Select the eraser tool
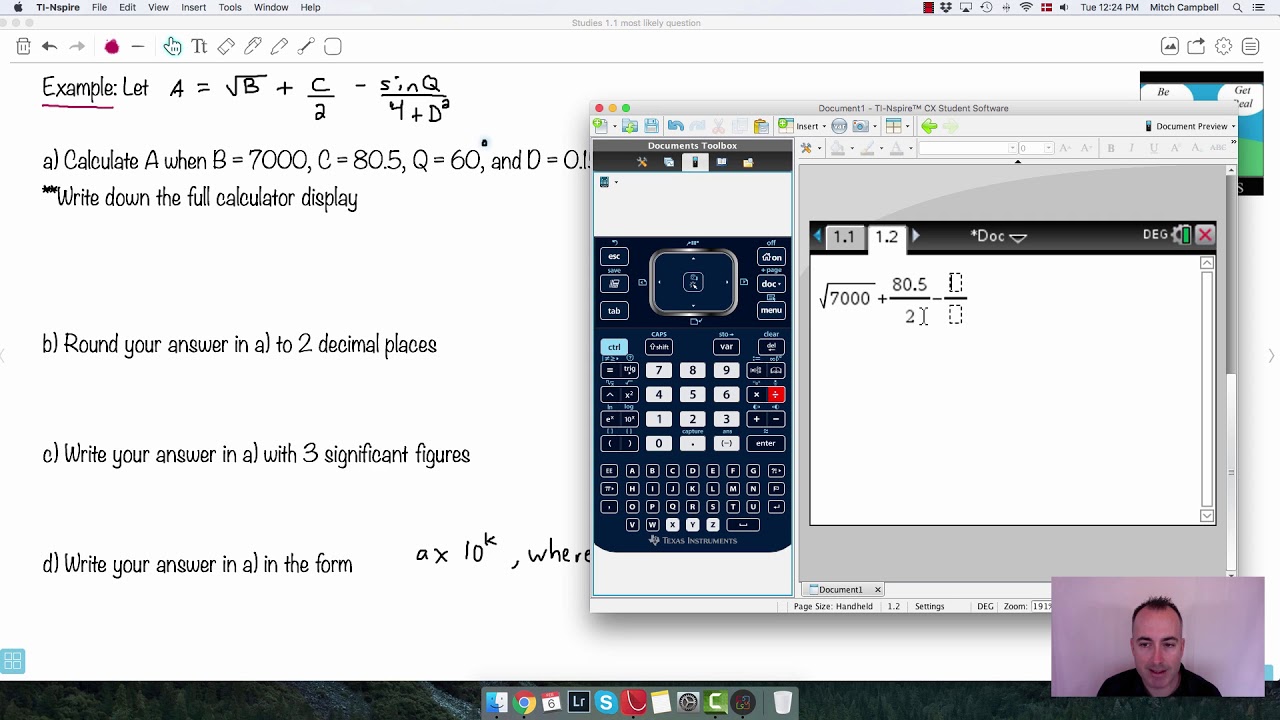 click(x=226, y=46)
